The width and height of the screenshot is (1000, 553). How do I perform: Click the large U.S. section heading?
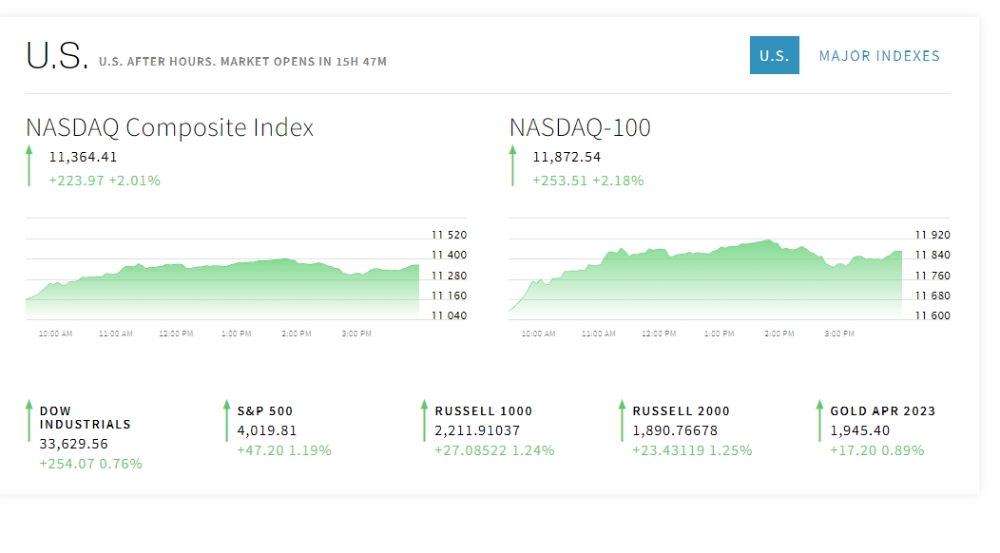click(56, 55)
